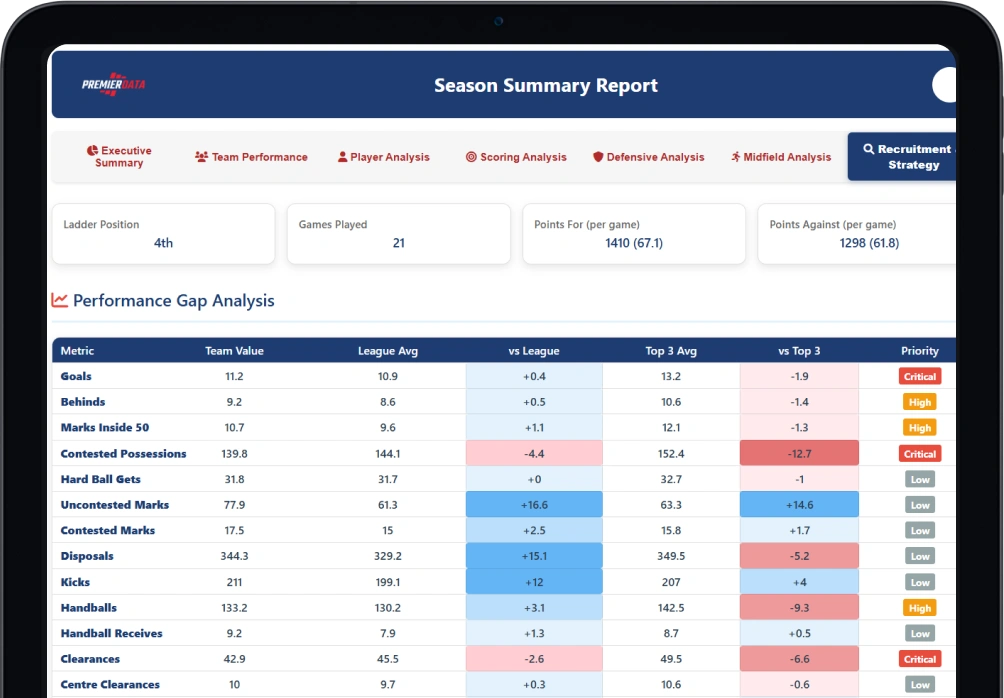The image size is (1004, 698).
Task: Click the PremierData logo
Action: pyautogui.click(x=113, y=84)
